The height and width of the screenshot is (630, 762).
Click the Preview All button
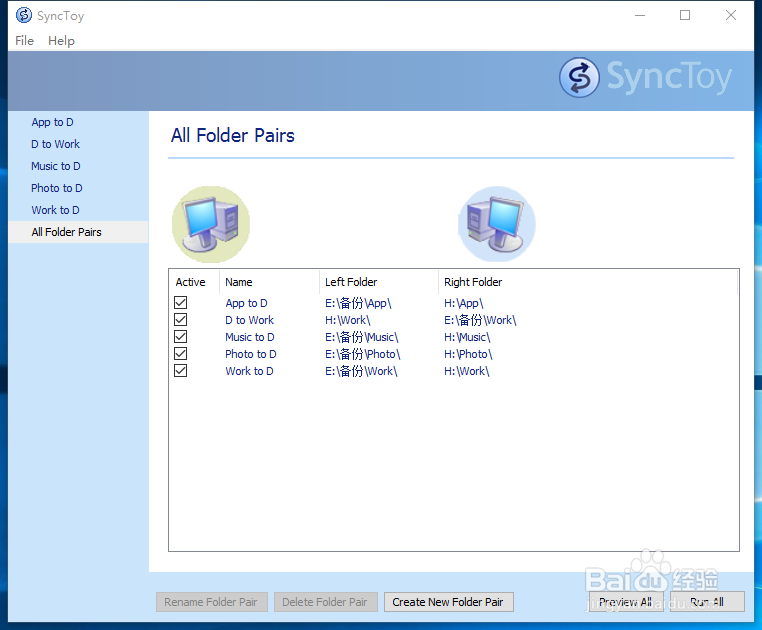pyautogui.click(x=626, y=602)
